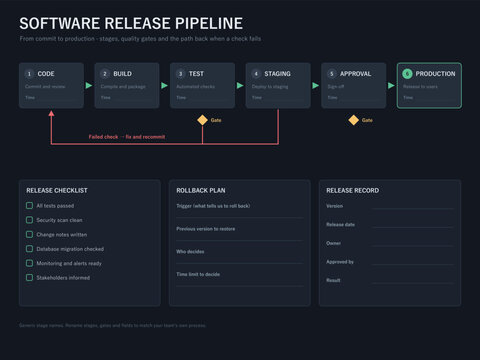This screenshot has height=360, width=480.
Task: Click the Time field in the TEST card
Action: [203, 98]
